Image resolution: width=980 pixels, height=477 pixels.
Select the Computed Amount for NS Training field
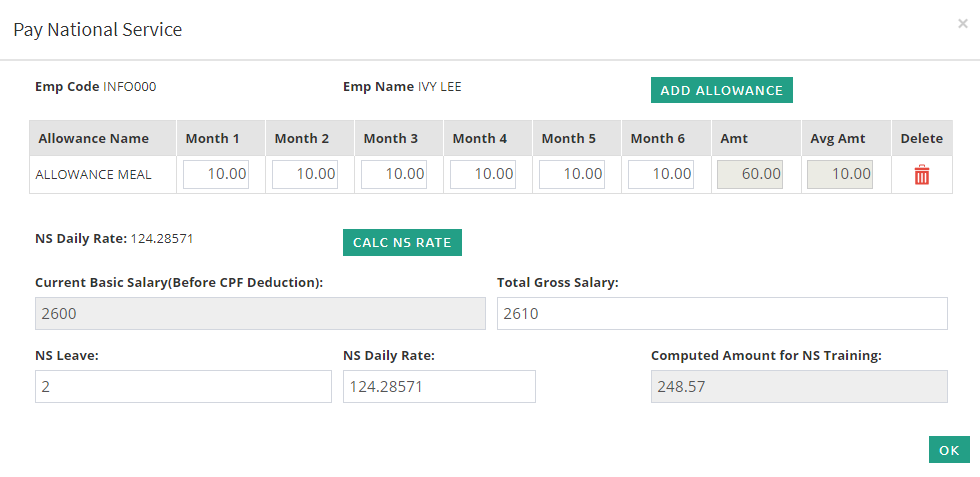798,387
